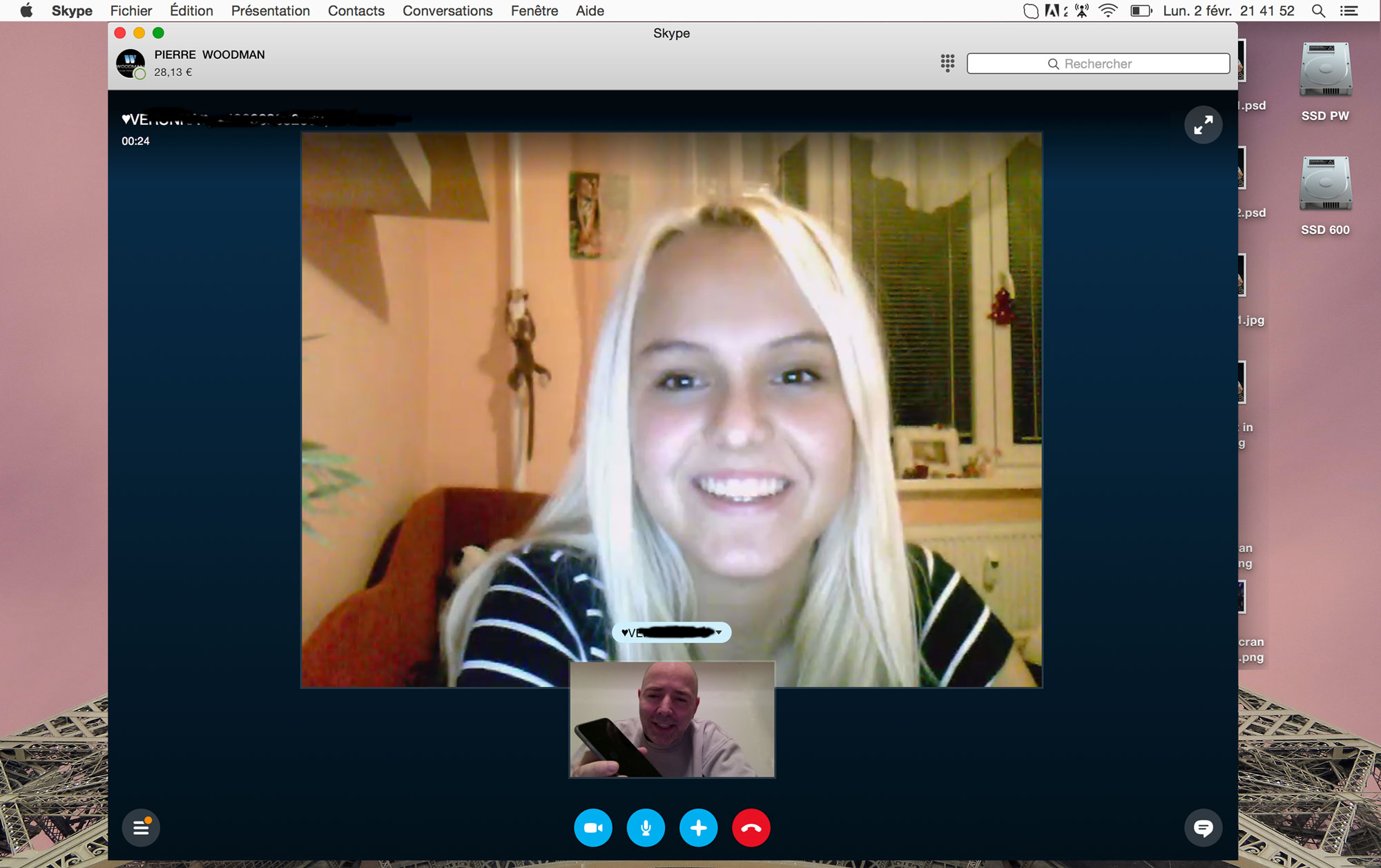
Task: Open the Fenêtre menu
Action: [534, 11]
